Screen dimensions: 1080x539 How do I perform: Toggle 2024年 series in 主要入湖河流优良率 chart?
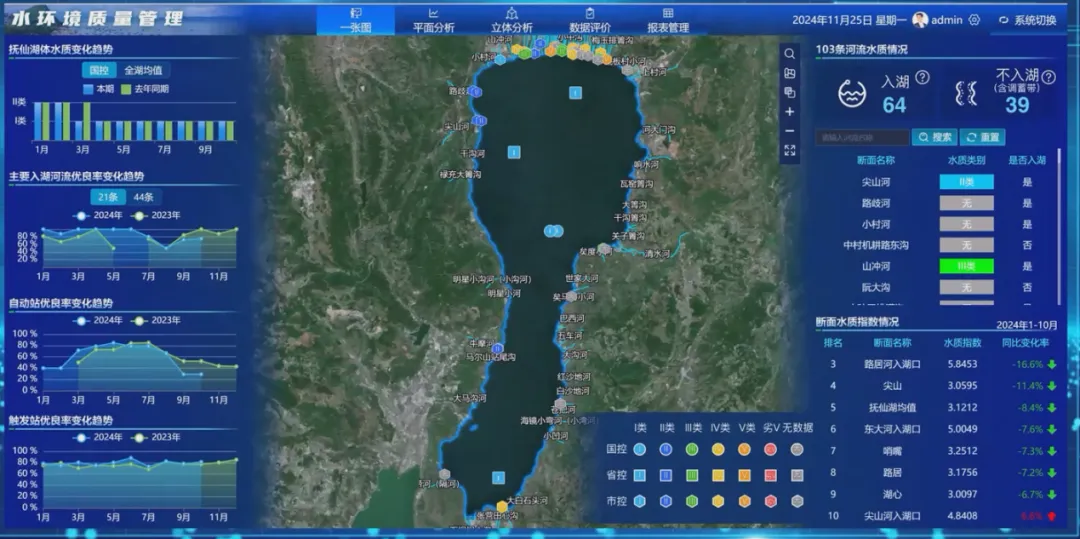pos(99,215)
